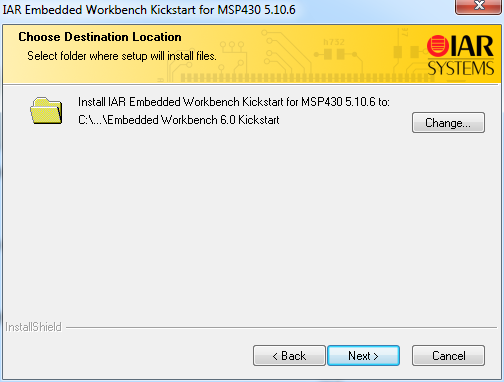Close the installer window with X

pyautogui.click(x=479, y=6)
